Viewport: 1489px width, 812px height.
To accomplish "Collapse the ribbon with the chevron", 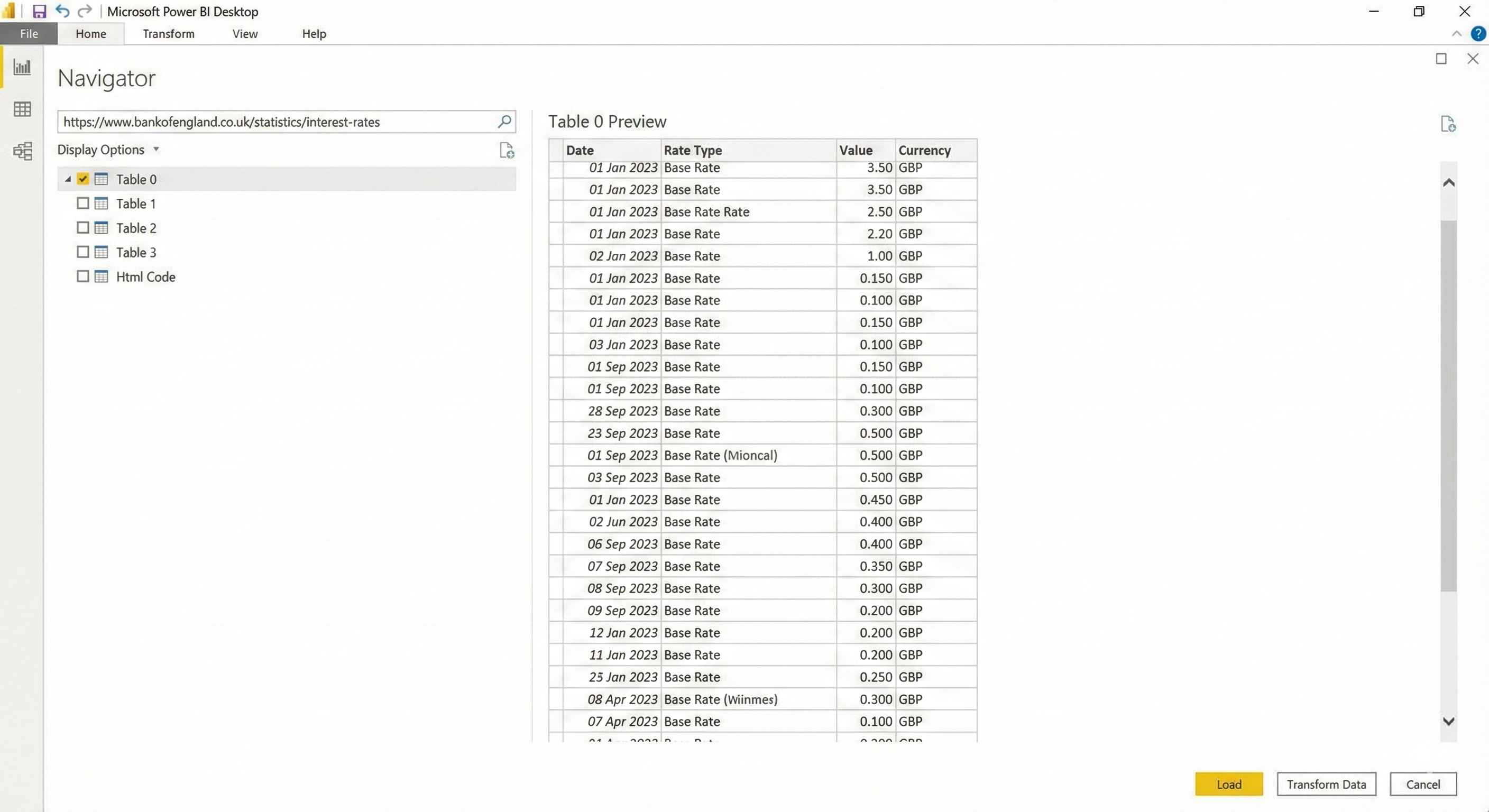I will (x=1457, y=33).
